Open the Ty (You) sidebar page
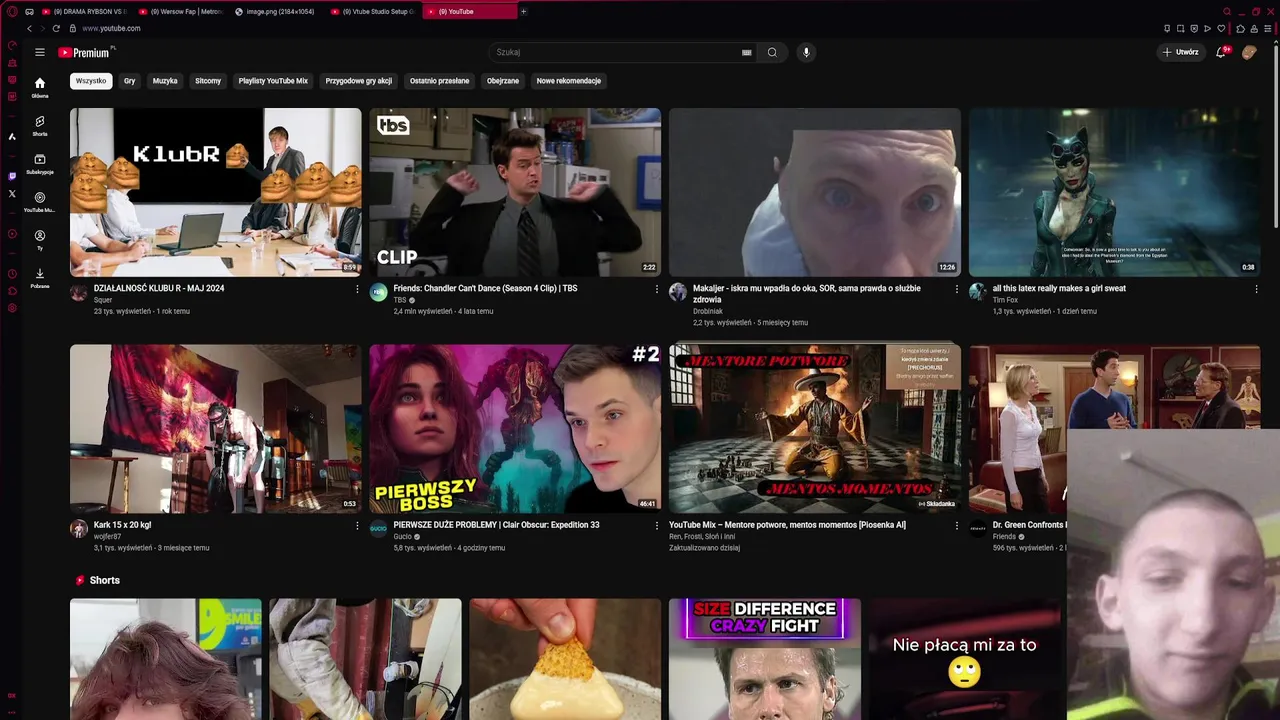The image size is (1280, 720). click(x=40, y=239)
